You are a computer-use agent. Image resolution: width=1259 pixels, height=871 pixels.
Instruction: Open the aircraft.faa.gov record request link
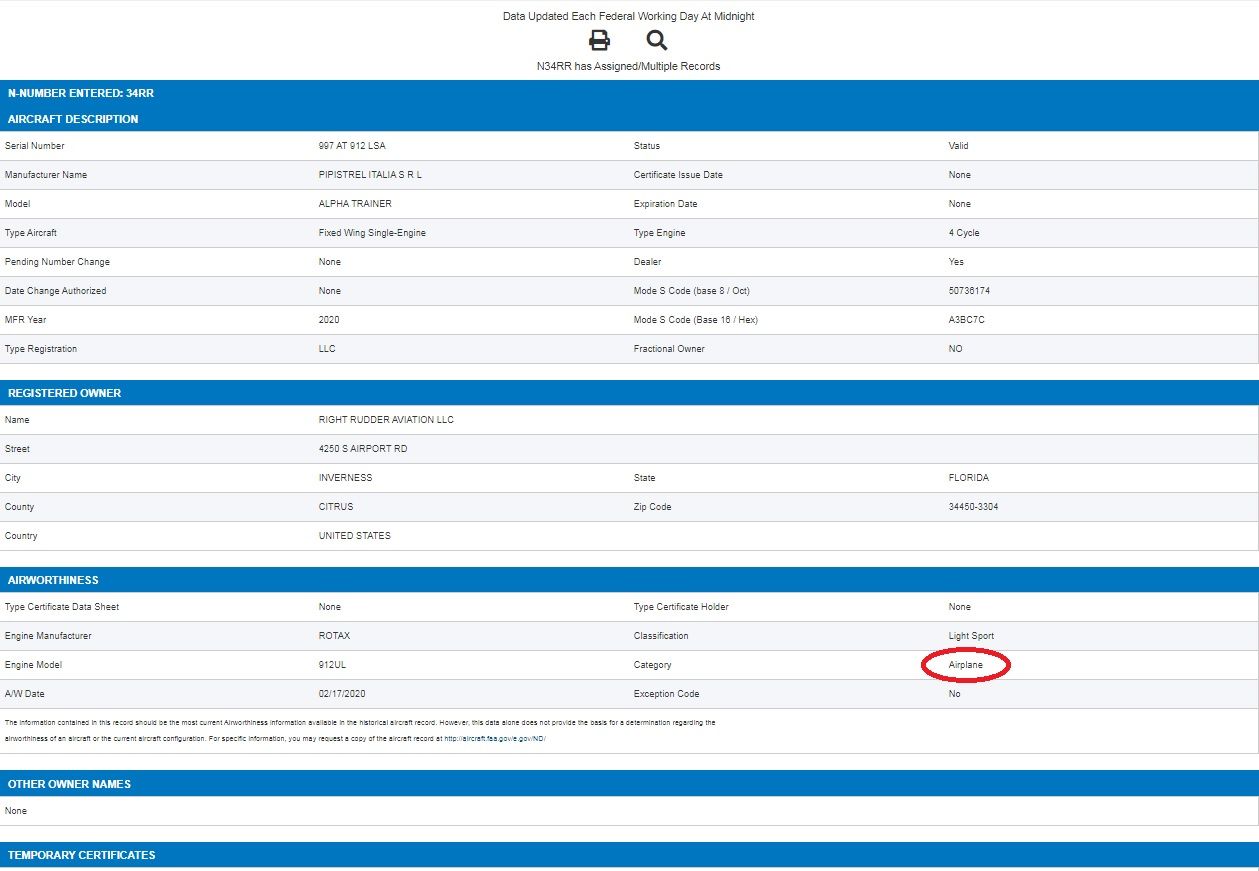[494, 738]
